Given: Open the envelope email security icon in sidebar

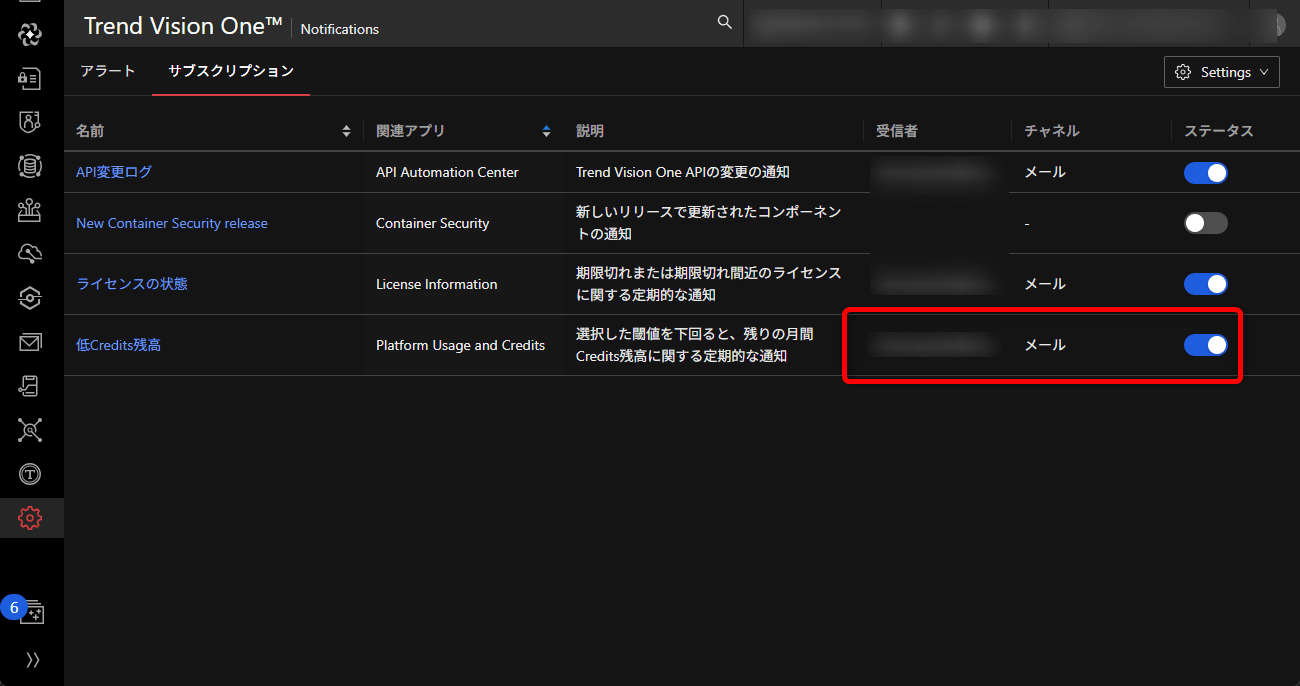Looking at the screenshot, I should pos(30,342).
